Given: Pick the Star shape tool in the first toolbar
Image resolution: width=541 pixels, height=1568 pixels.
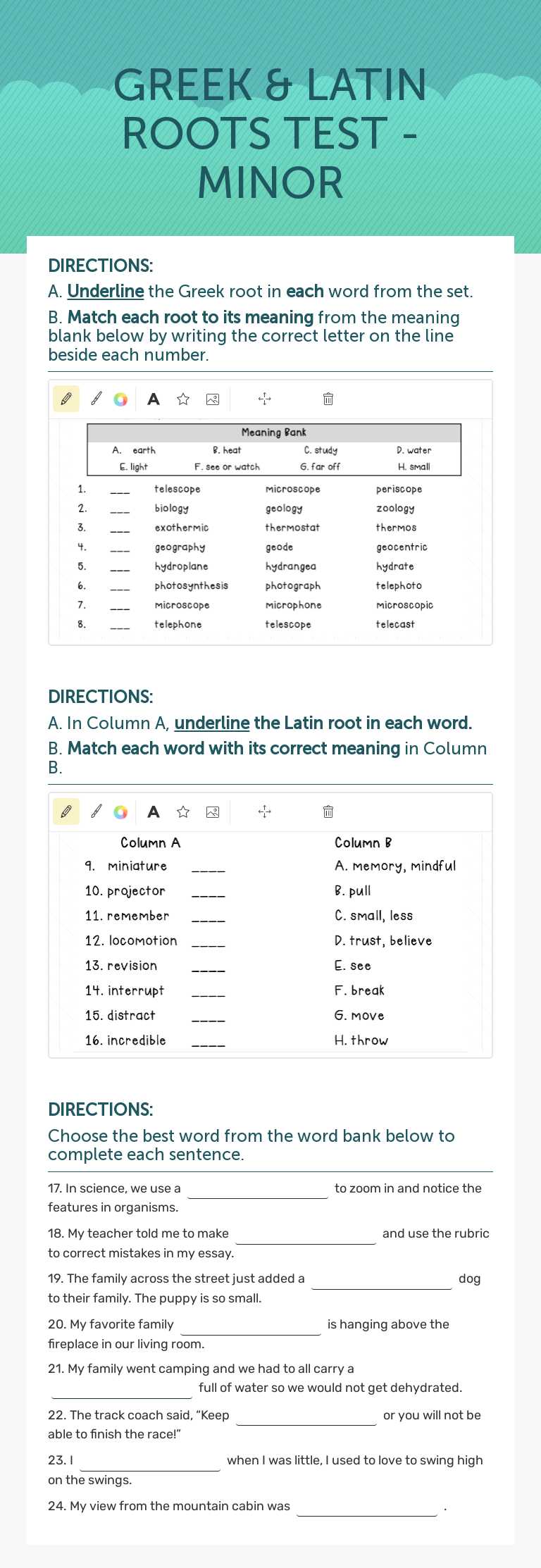Looking at the screenshot, I should click(182, 399).
